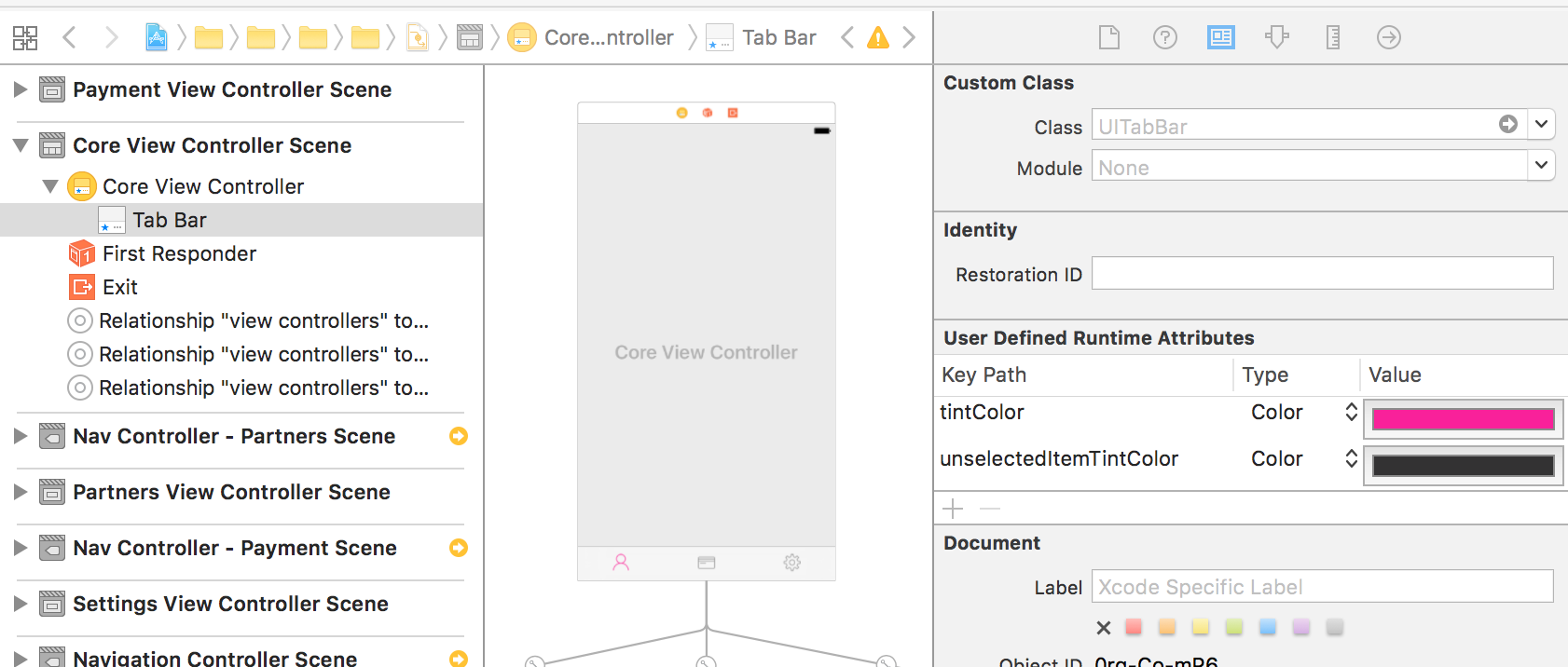Open the File inspector tab
This screenshot has width=1568, height=667.
click(1108, 37)
